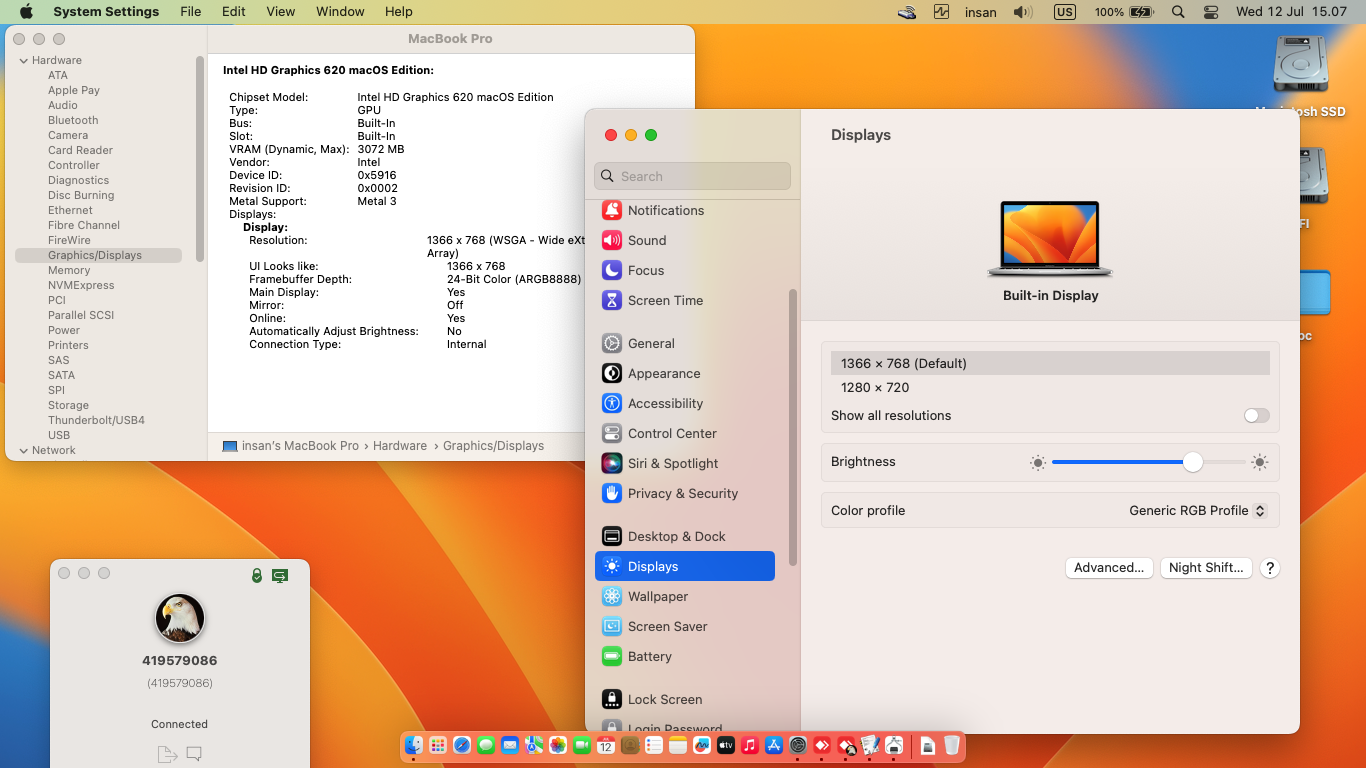This screenshot has height=768, width=1366.
Task: Open Appearance settings pane
Action: tap(686, 373)
